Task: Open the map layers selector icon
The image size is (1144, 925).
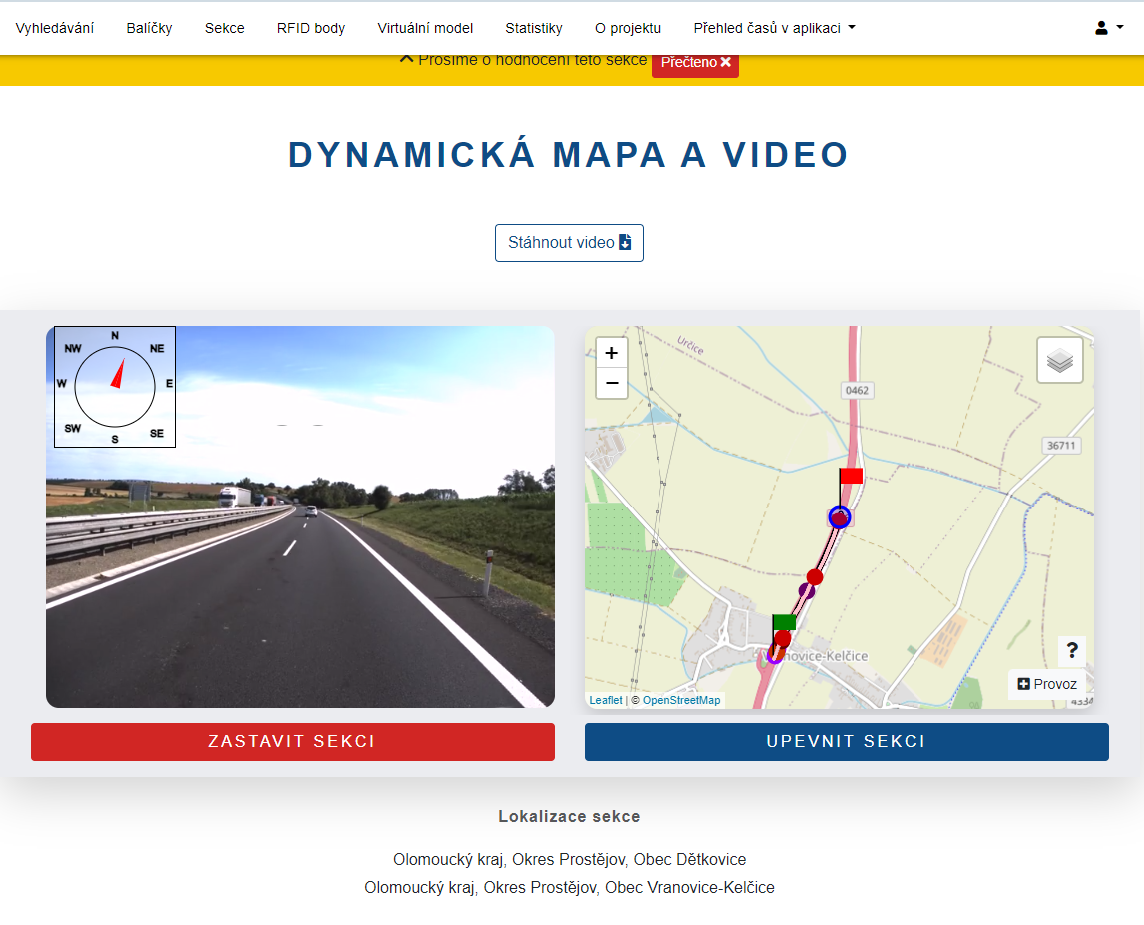Action: coord(1059,360)
